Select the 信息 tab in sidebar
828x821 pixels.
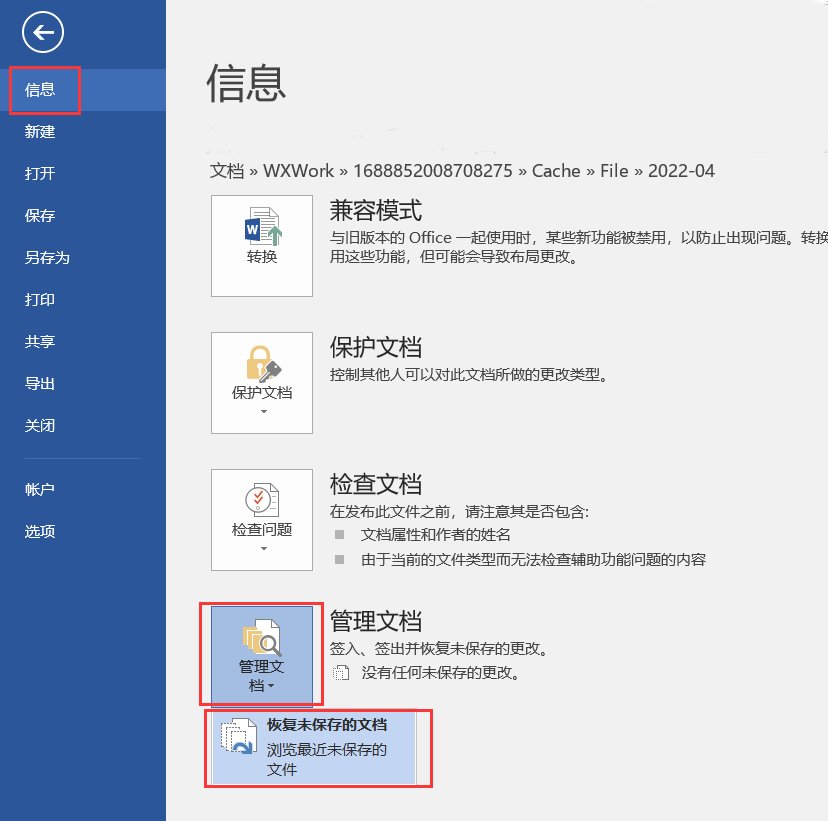83,90
